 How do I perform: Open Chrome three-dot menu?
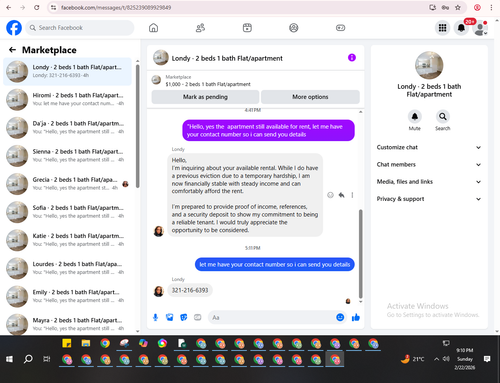(x=491, y=7)
